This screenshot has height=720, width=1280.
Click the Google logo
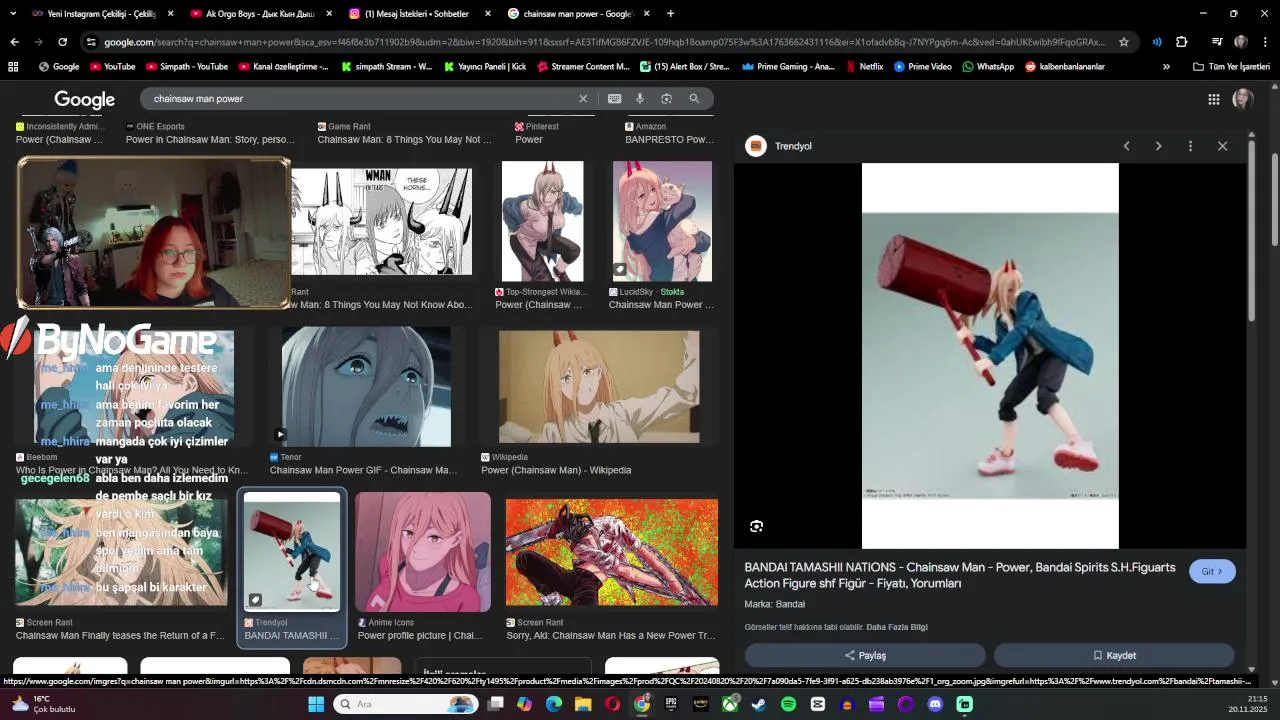tap(84, 99)
